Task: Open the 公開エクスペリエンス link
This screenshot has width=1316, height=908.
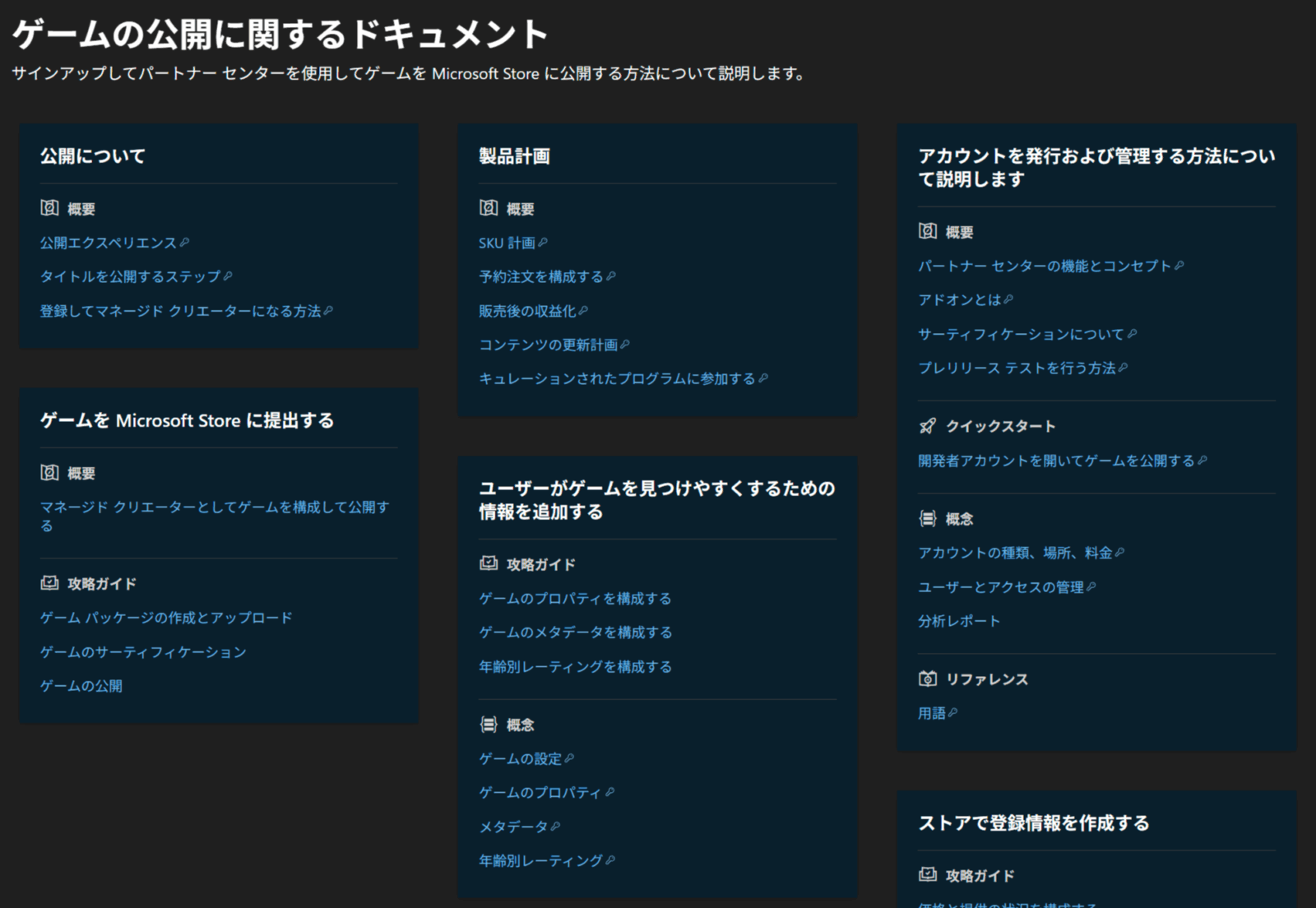Action: [x=108, y=243]
